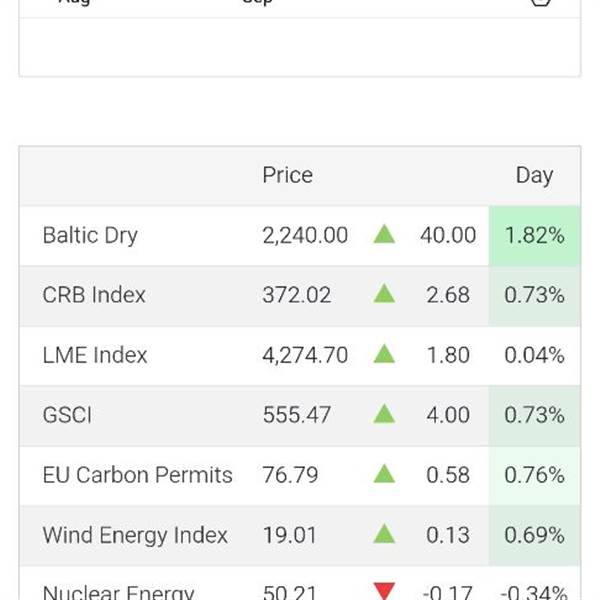Open the Baltic Dry index link
600x600 pixels.
(90, 236)
